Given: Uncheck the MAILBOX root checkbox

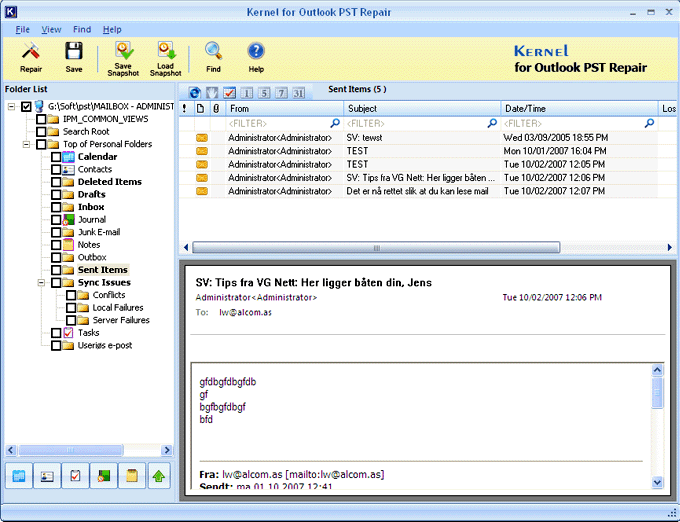Looking at the screenshot, I should tap(26, 106).
